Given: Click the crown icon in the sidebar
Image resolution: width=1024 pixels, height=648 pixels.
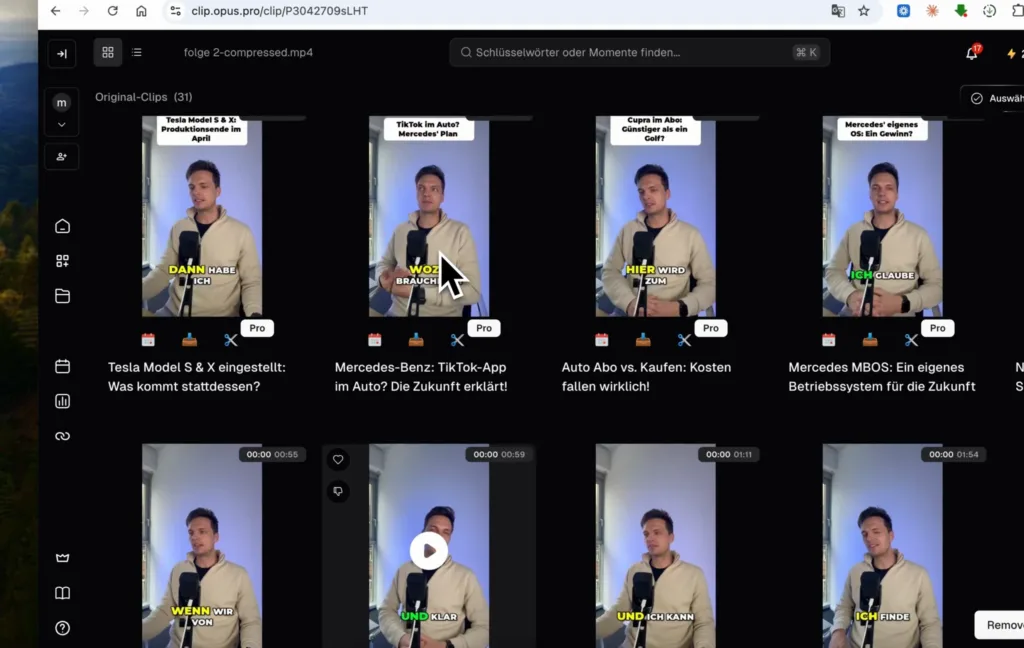Looking at the screenshot, I should [63, 558].
